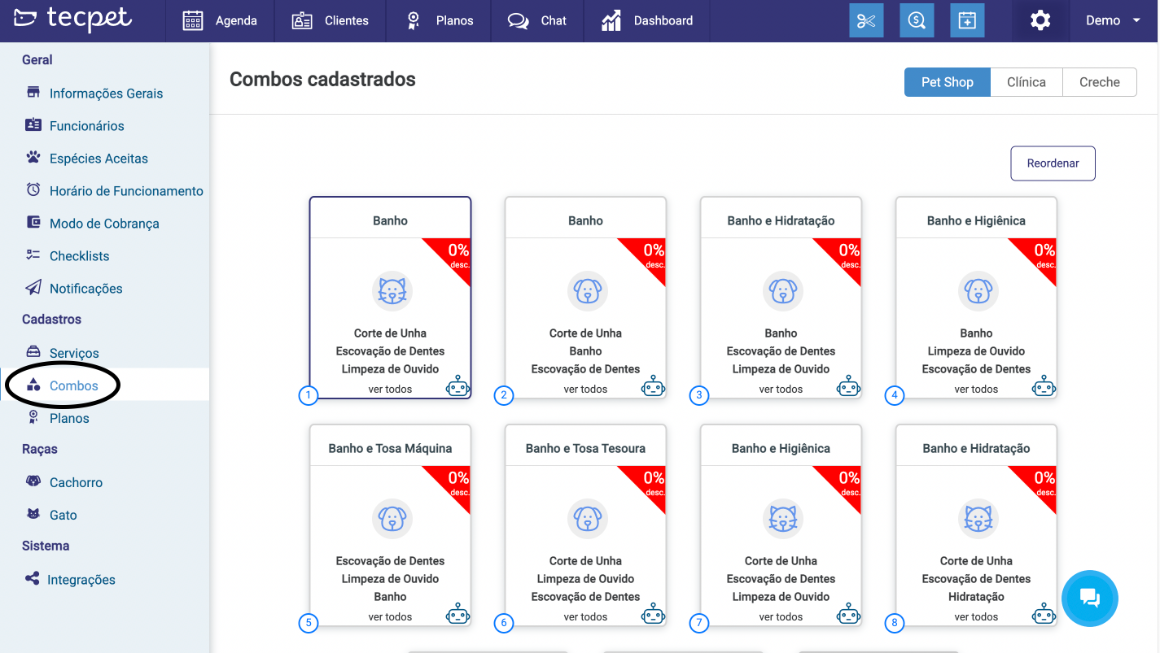Click the calendar plus icon in header
Screen dimensions: 1160x653
coord(966,21)
